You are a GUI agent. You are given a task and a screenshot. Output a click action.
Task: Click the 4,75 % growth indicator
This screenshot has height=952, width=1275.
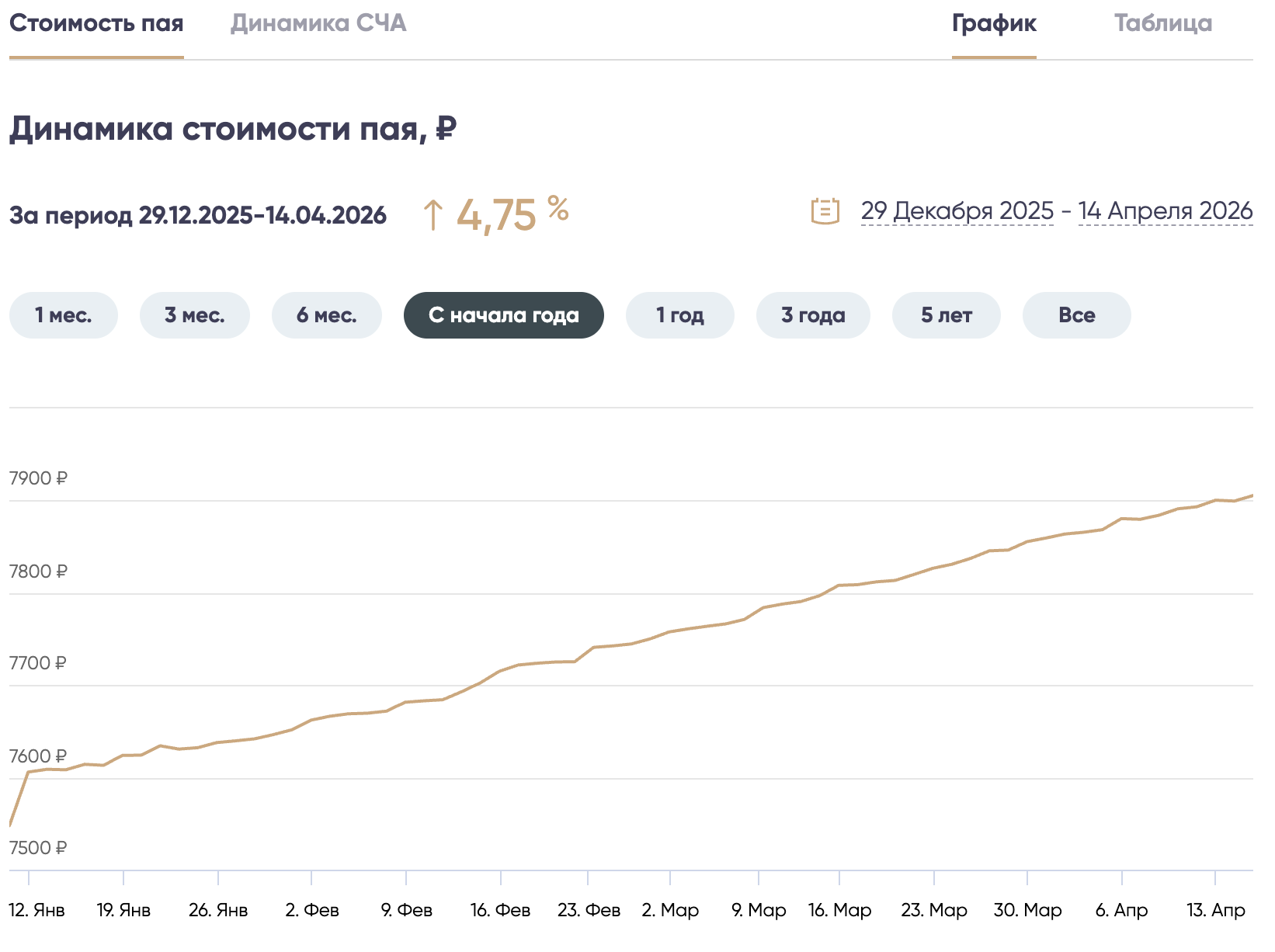click(495, 214)
